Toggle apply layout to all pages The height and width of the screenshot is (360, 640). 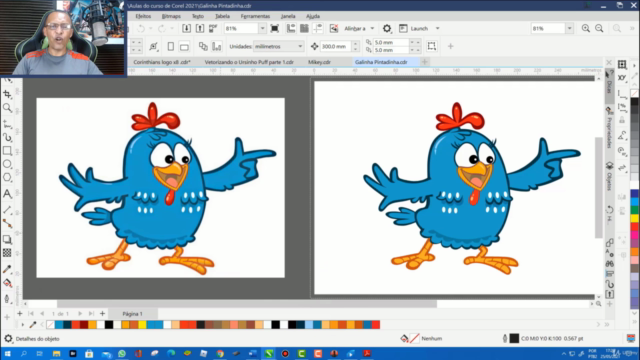point(203,46)
